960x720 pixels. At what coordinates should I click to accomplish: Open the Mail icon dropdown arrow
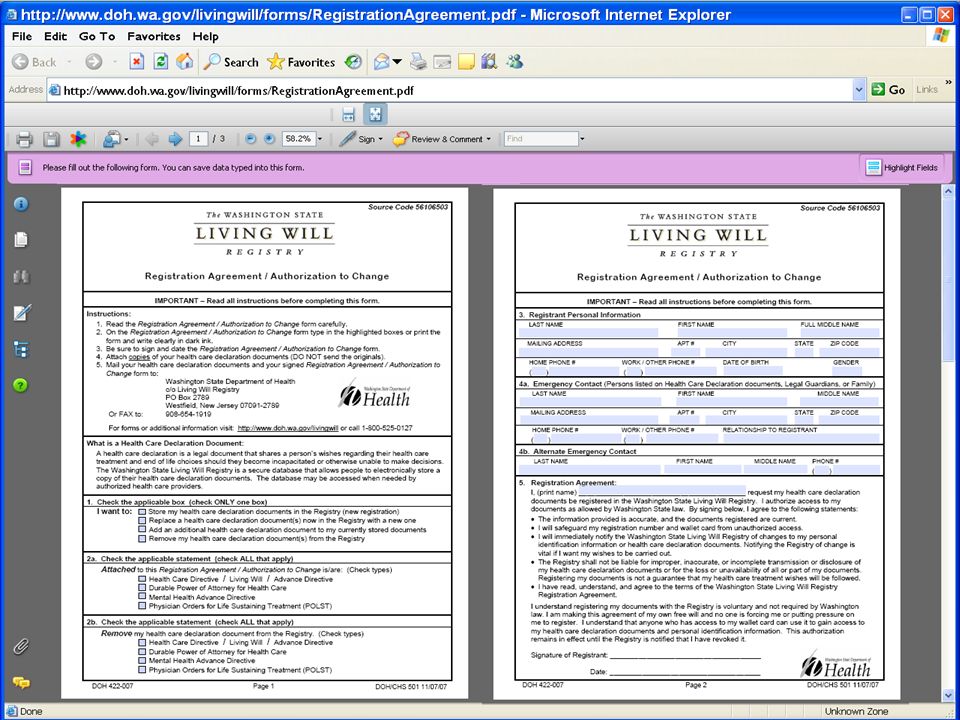pos(397,62)
